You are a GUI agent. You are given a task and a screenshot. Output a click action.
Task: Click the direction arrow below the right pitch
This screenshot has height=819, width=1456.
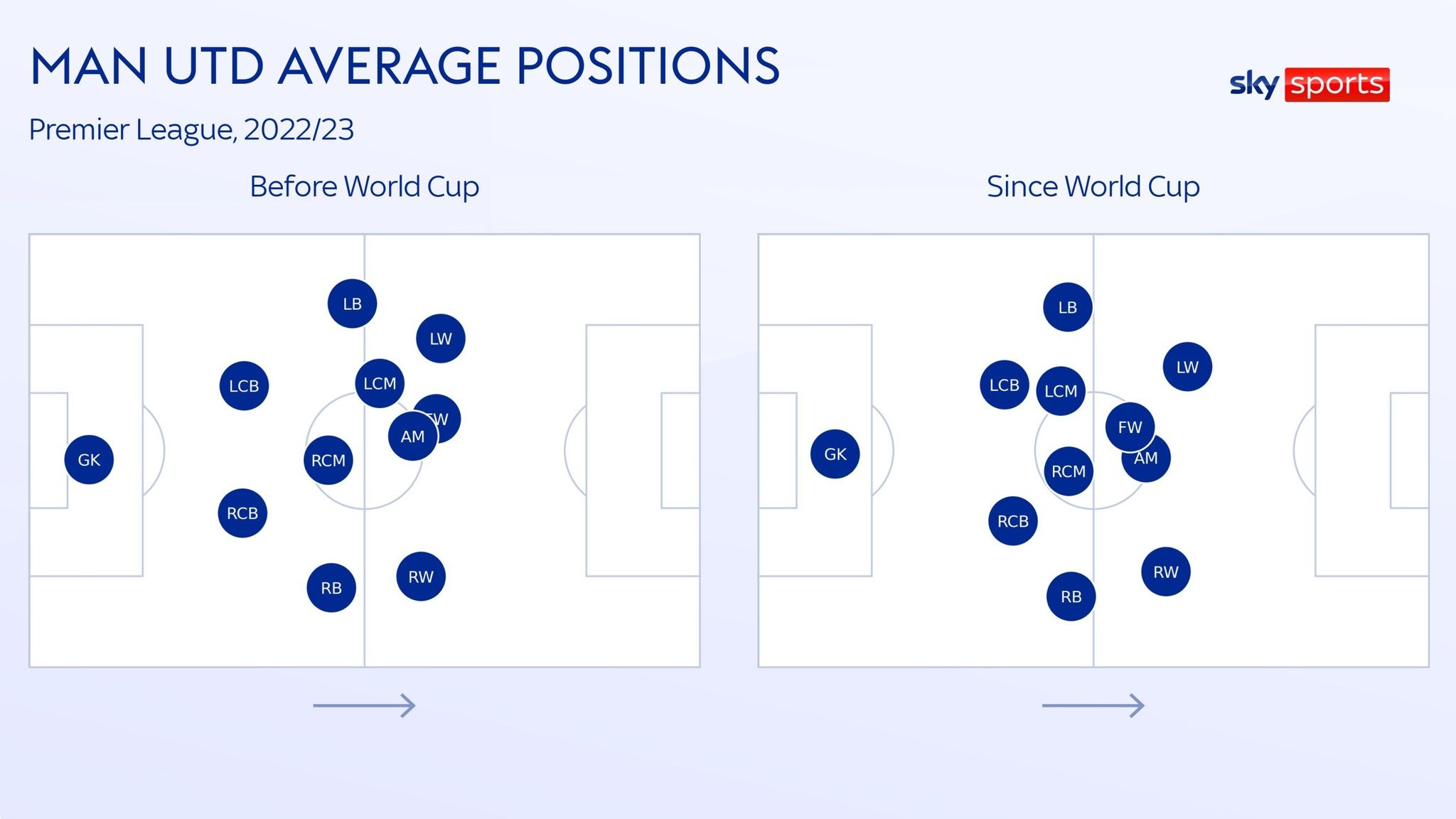(x=1093, y=705)
